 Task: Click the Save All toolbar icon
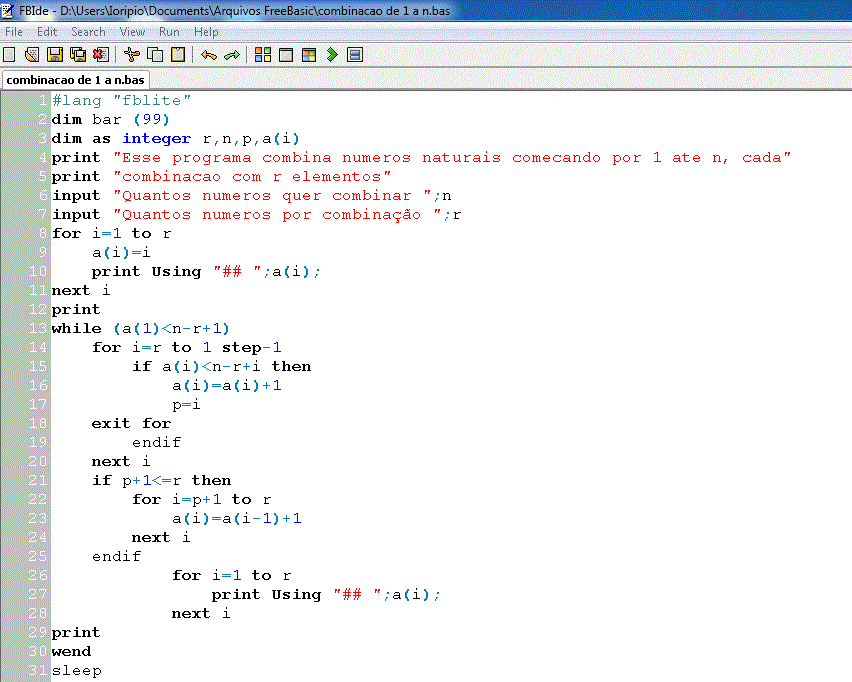[x=78, y=54]
